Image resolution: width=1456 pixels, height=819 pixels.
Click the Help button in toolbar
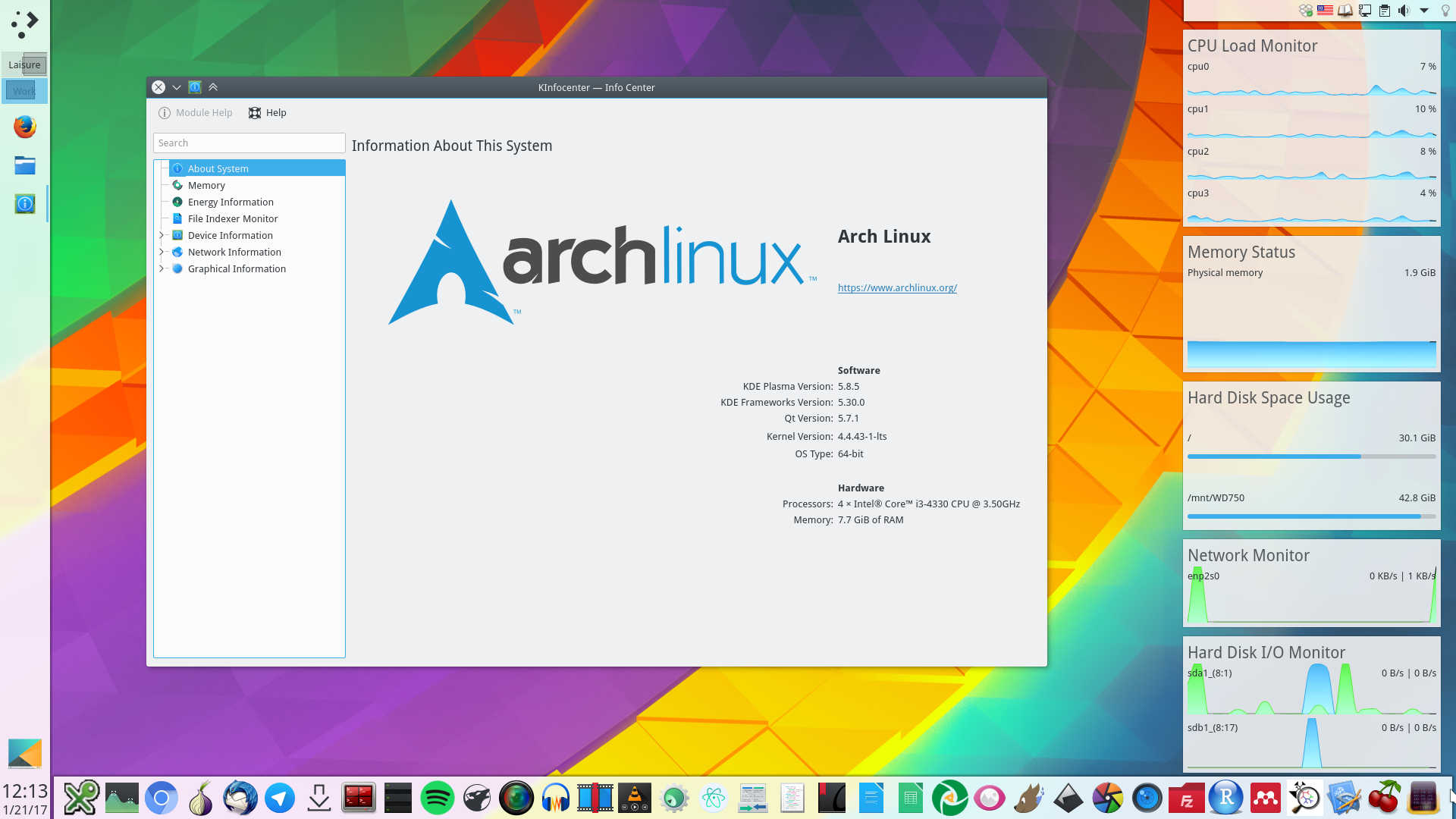pos(267,112)
